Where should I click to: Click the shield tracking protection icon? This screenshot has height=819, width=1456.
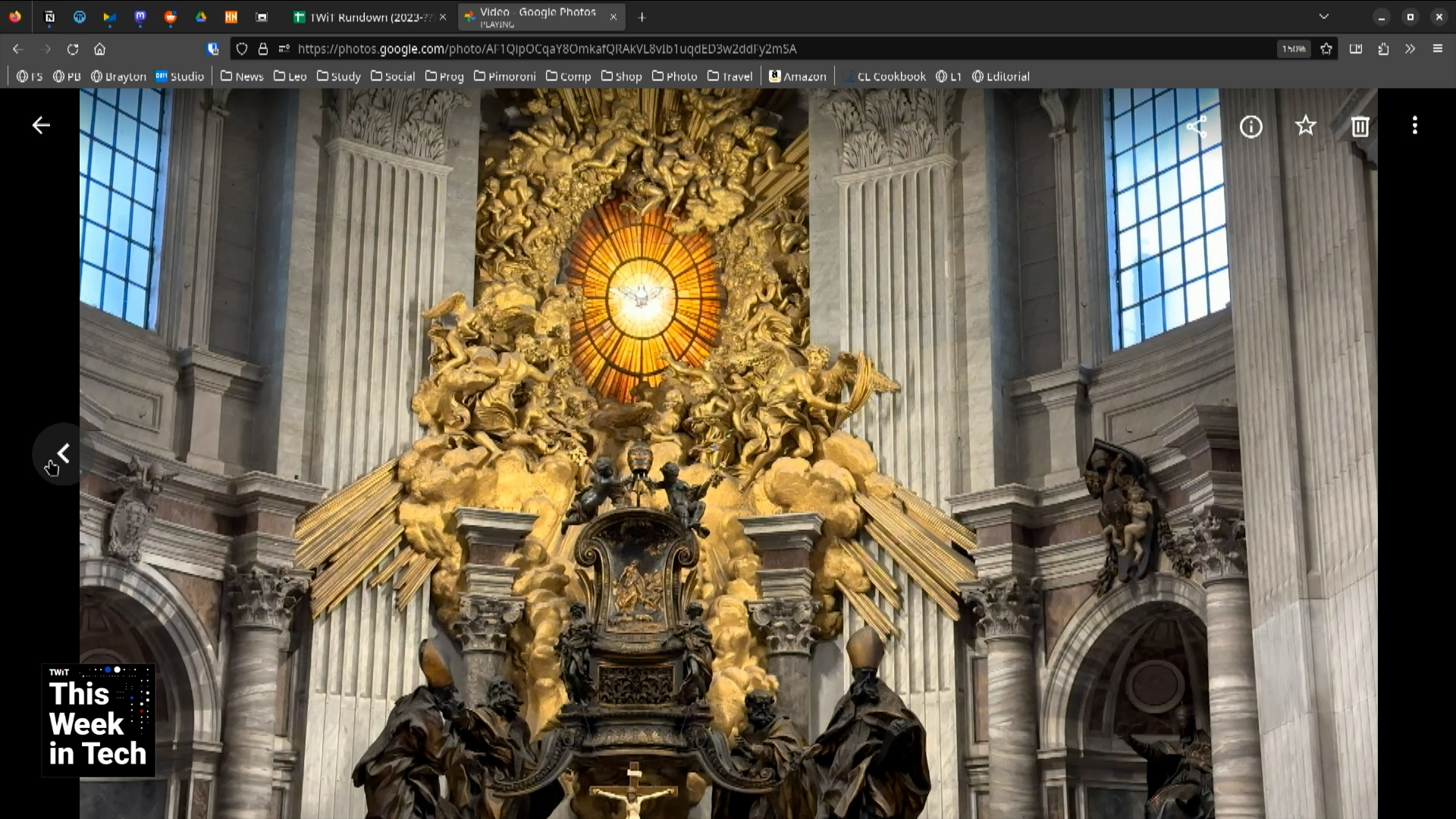[x=242, y=49]
